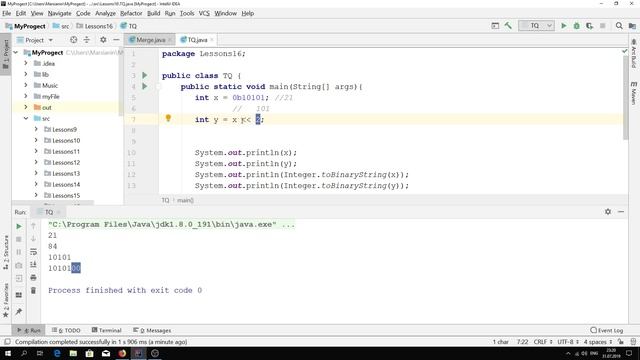This screenshot has width=640, height=360.
Task: Pin the Run tab
Action: pyautogui.click(x=19, y=311)
